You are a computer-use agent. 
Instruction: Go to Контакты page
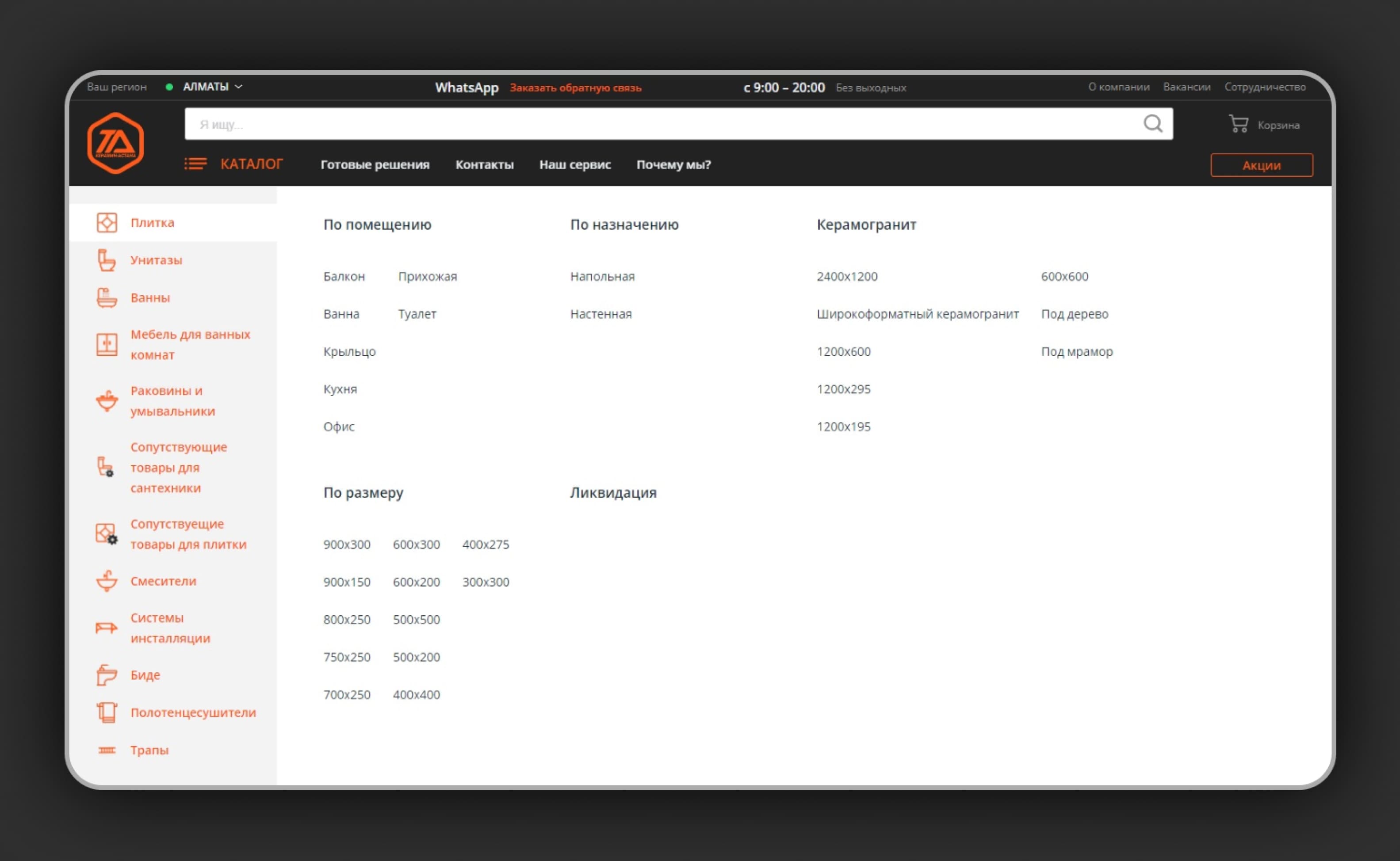pyautogui.click(x=484, y=164)
